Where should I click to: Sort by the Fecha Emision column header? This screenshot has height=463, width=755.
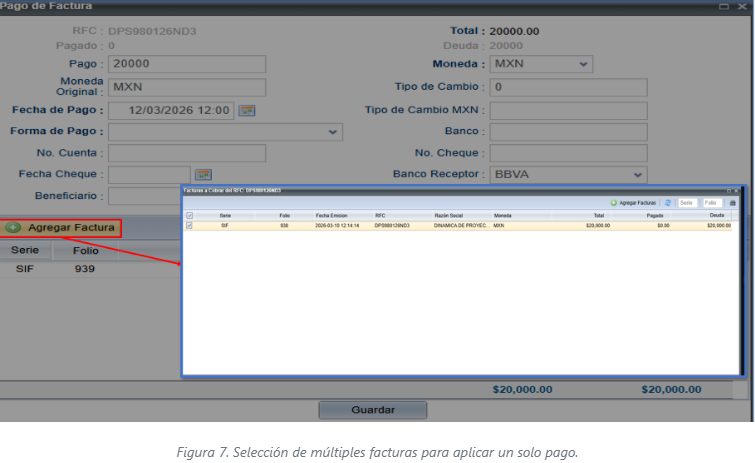(x=330, y=215)
